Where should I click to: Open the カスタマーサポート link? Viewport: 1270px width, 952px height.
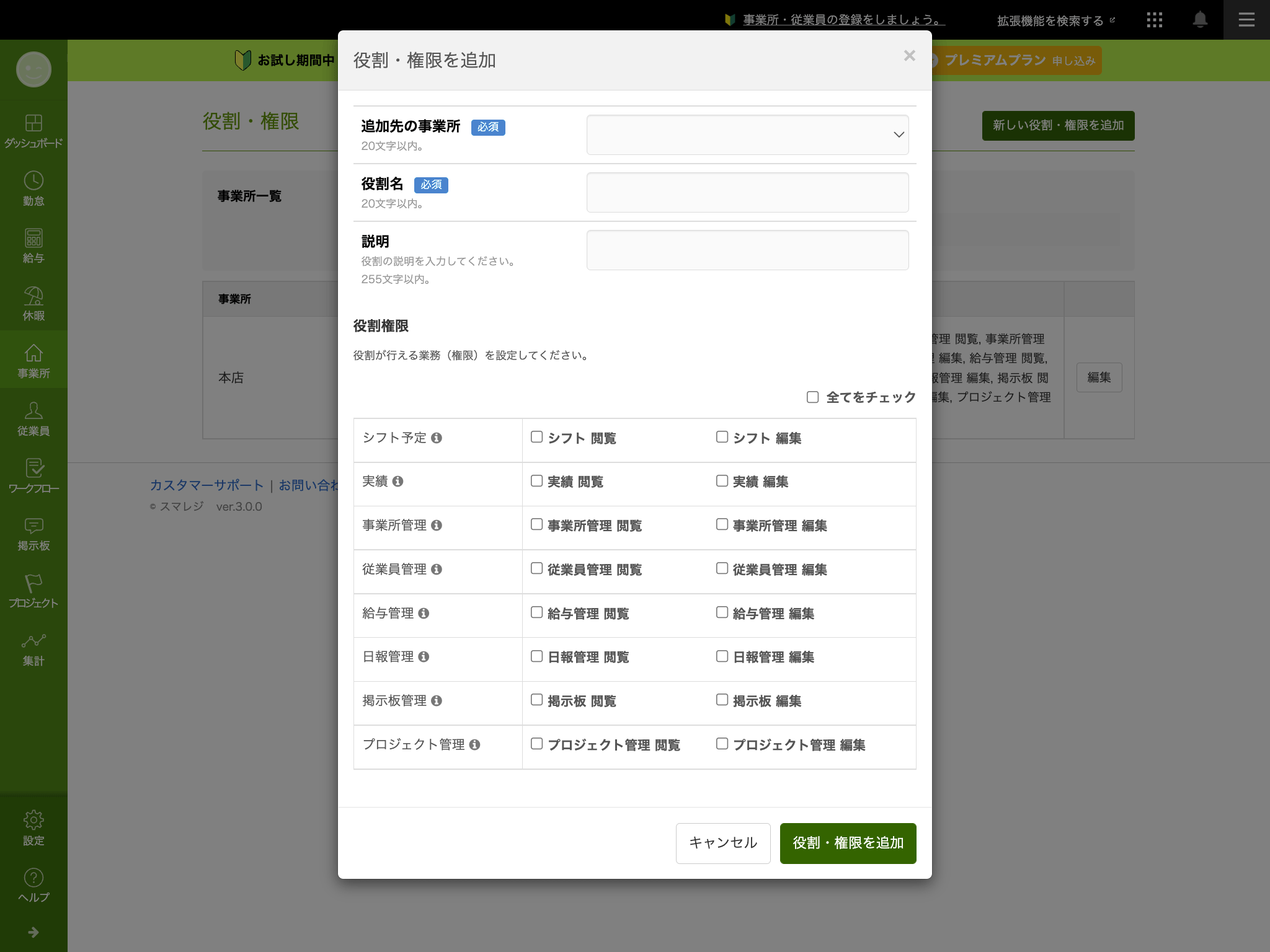point(207,485)
